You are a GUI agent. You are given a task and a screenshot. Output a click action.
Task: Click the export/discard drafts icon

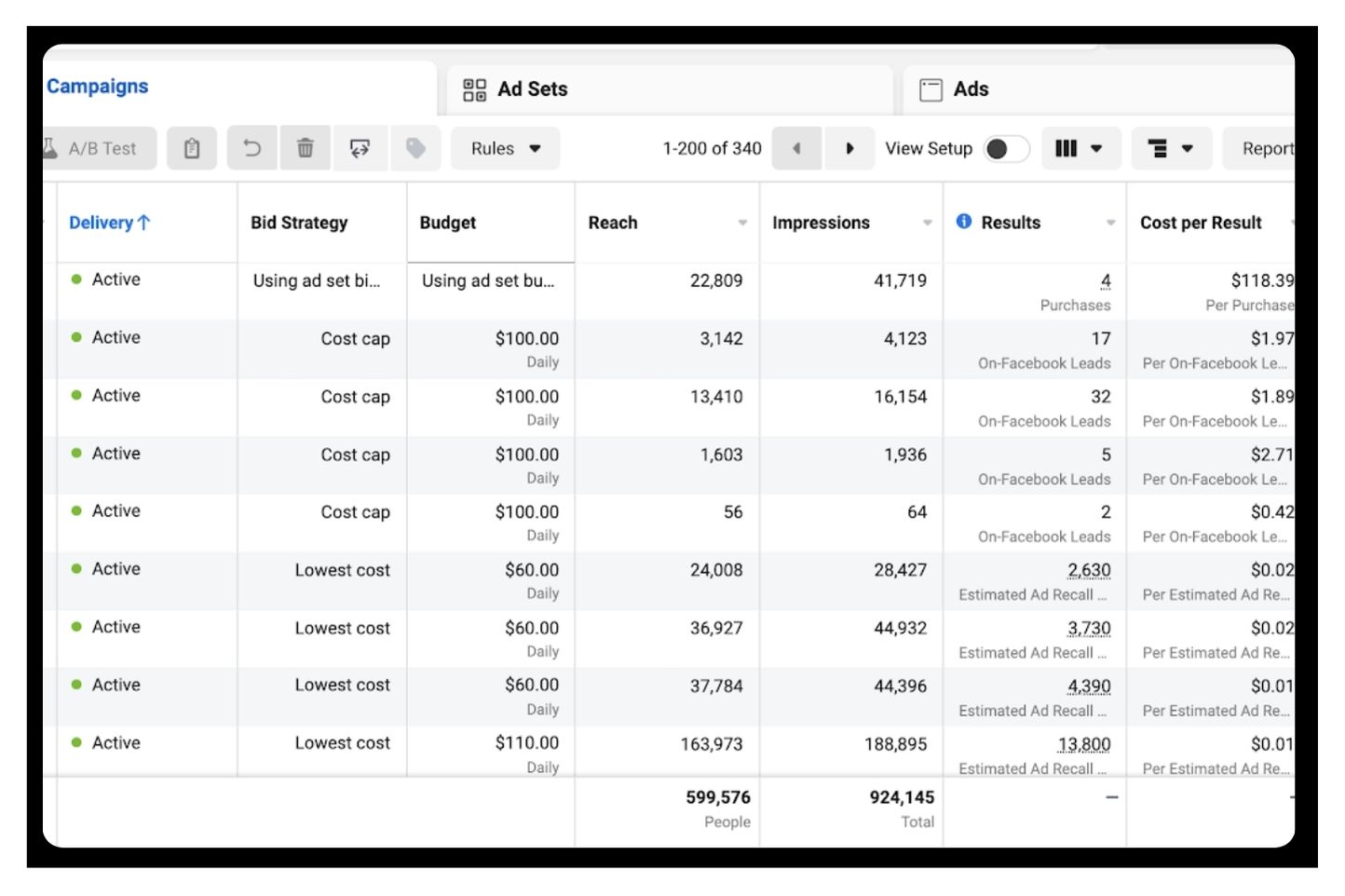coord(360,148)
